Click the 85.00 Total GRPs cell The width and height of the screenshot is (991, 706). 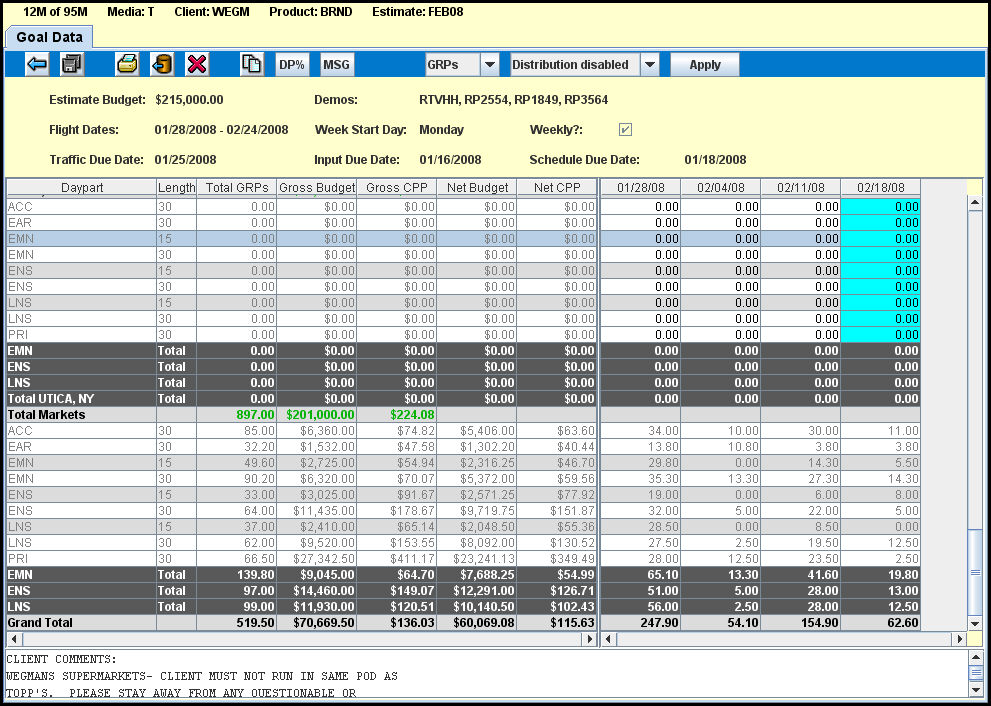237,431
